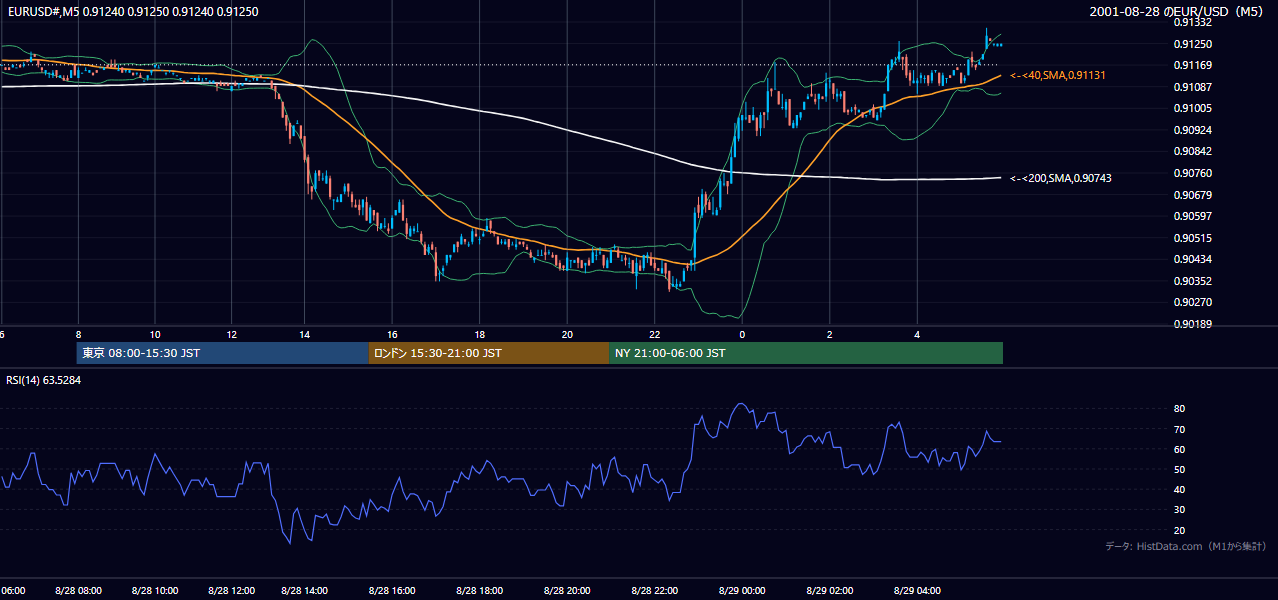Click the NY 21:00-06:00 JST session bar
The image size is (1278, 600).
click(806, 353)
